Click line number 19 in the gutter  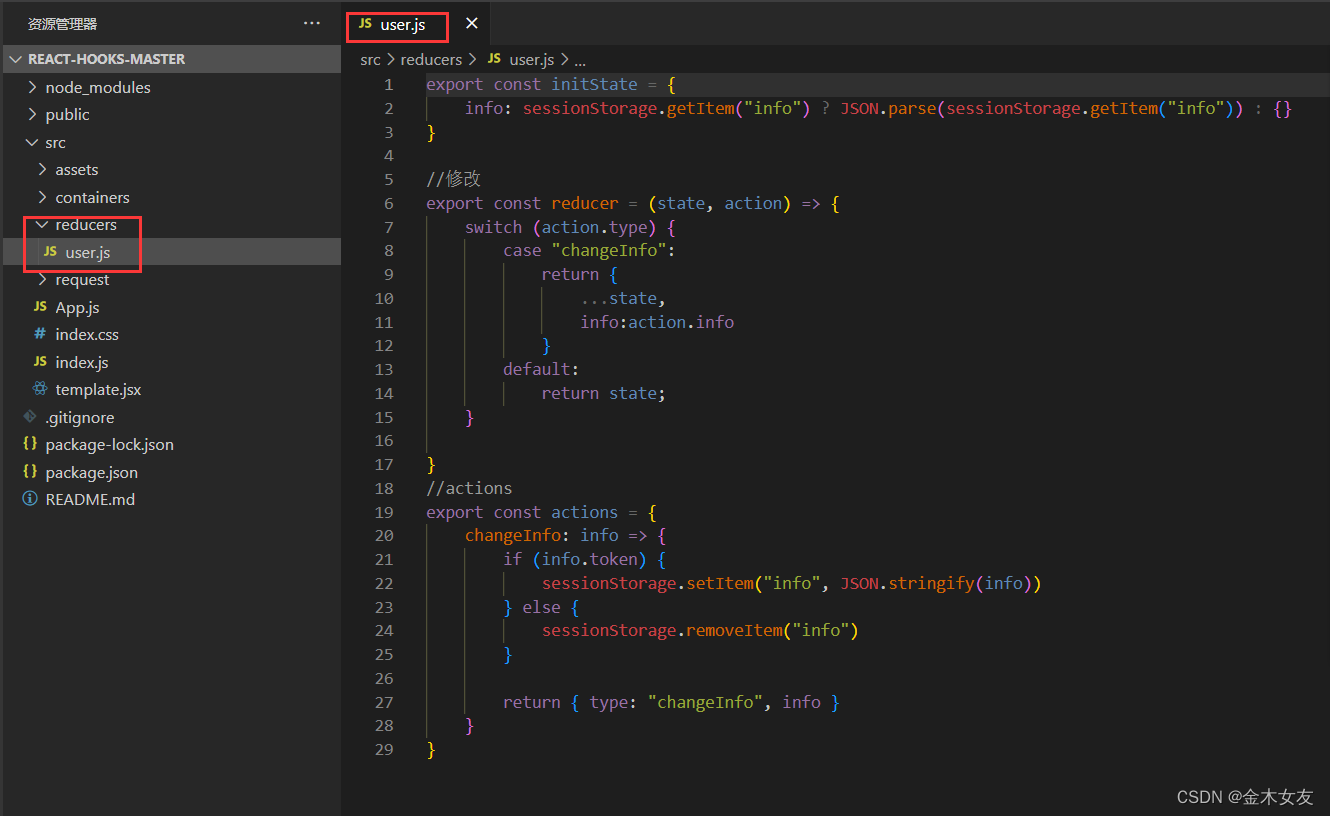pos(384,512)
